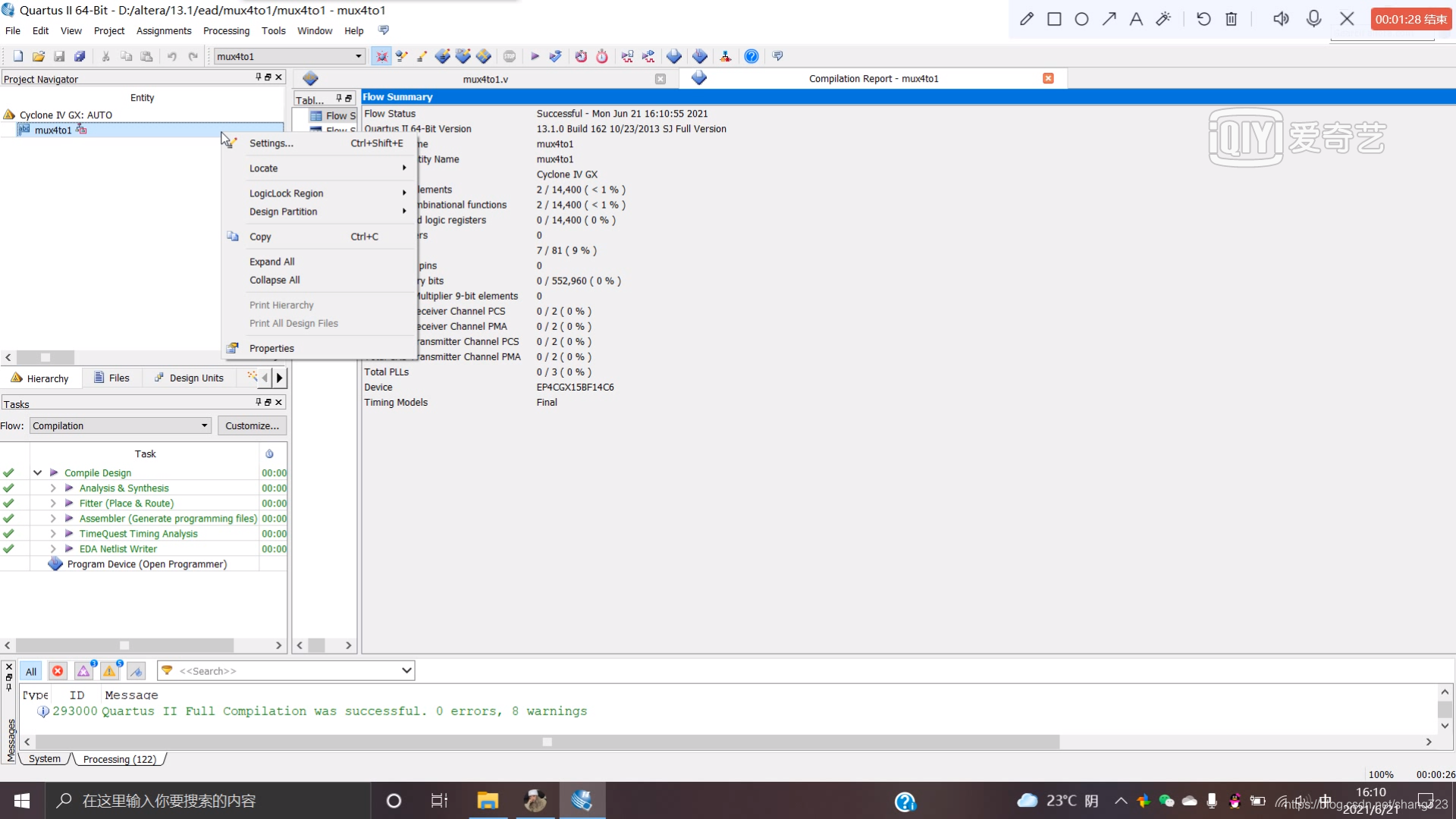Select Expand All in context menu
The image size is (1456, 819).
(x=319, y=262)
